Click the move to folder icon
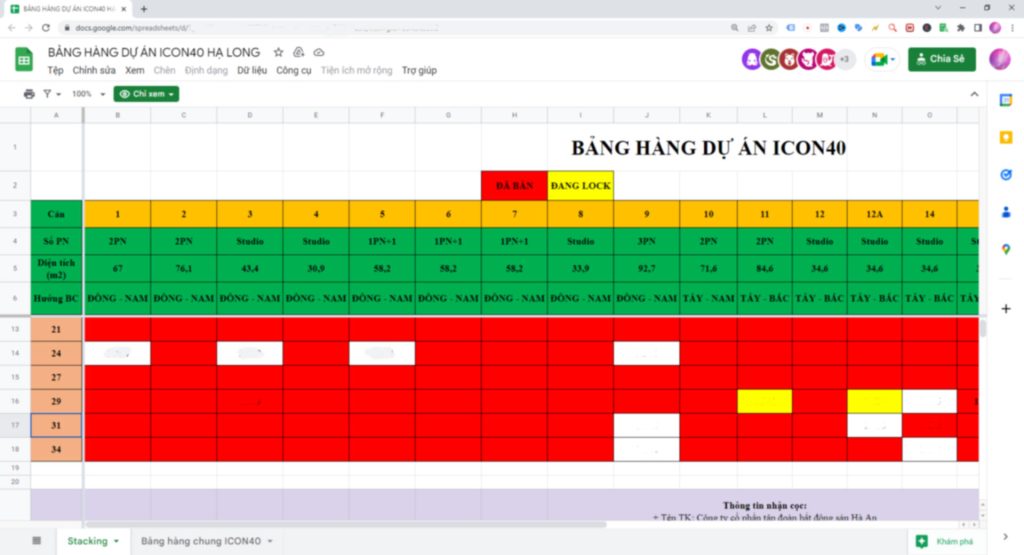The width and height of the screenshot is (1024, 555). pos(298,52)
